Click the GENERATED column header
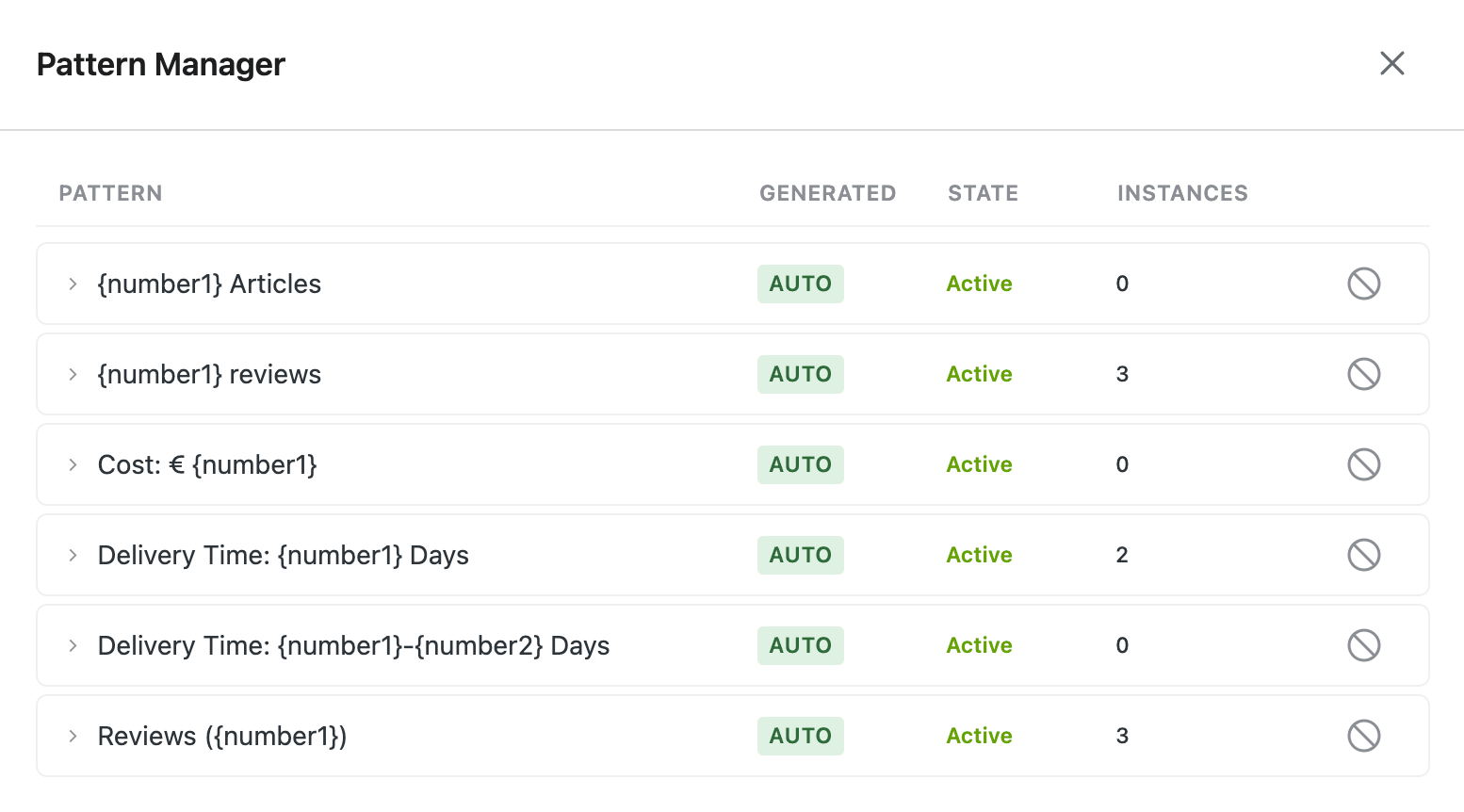This screenshot has height=812, width=1464. pyautogui.click(x=827, y=193)
